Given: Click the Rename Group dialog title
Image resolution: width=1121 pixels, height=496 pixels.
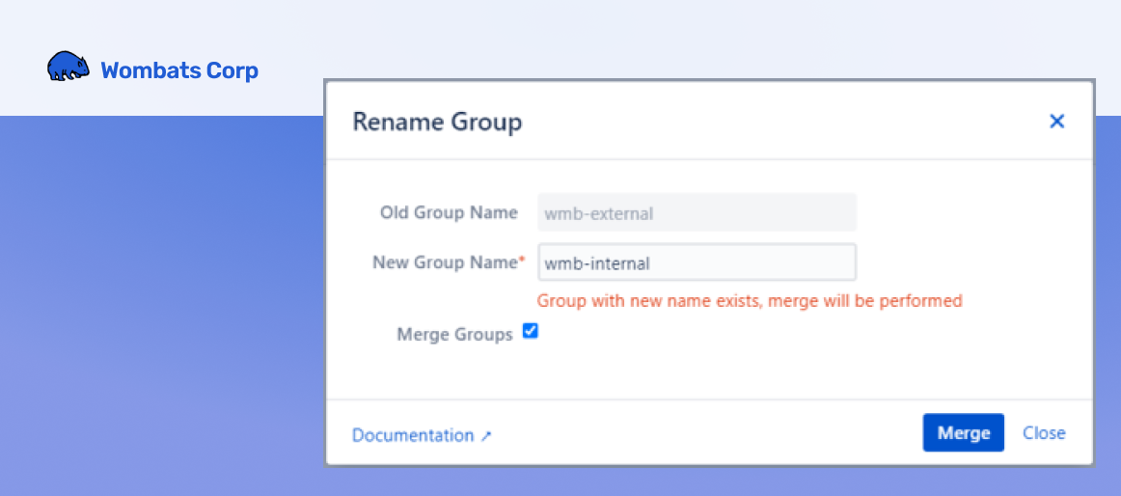Looking at the screenshot, I should coord(437,122).
